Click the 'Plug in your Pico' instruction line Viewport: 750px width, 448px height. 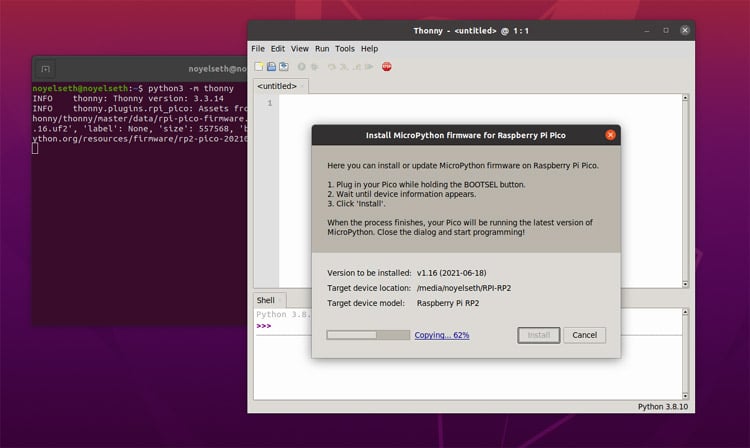pos(426,185)
